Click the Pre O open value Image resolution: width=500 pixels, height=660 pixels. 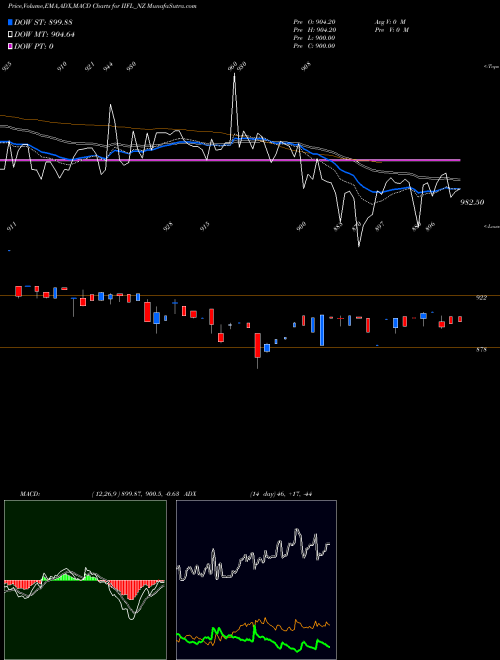click(314, 22)
